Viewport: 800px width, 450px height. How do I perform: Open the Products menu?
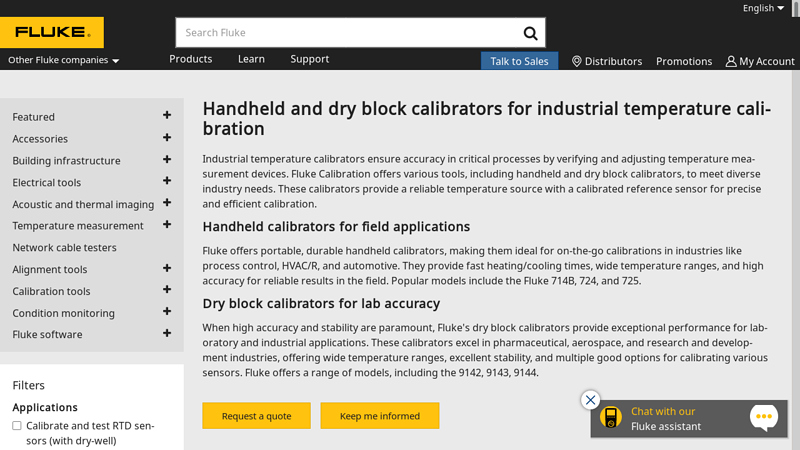click(x=190, y=59)
